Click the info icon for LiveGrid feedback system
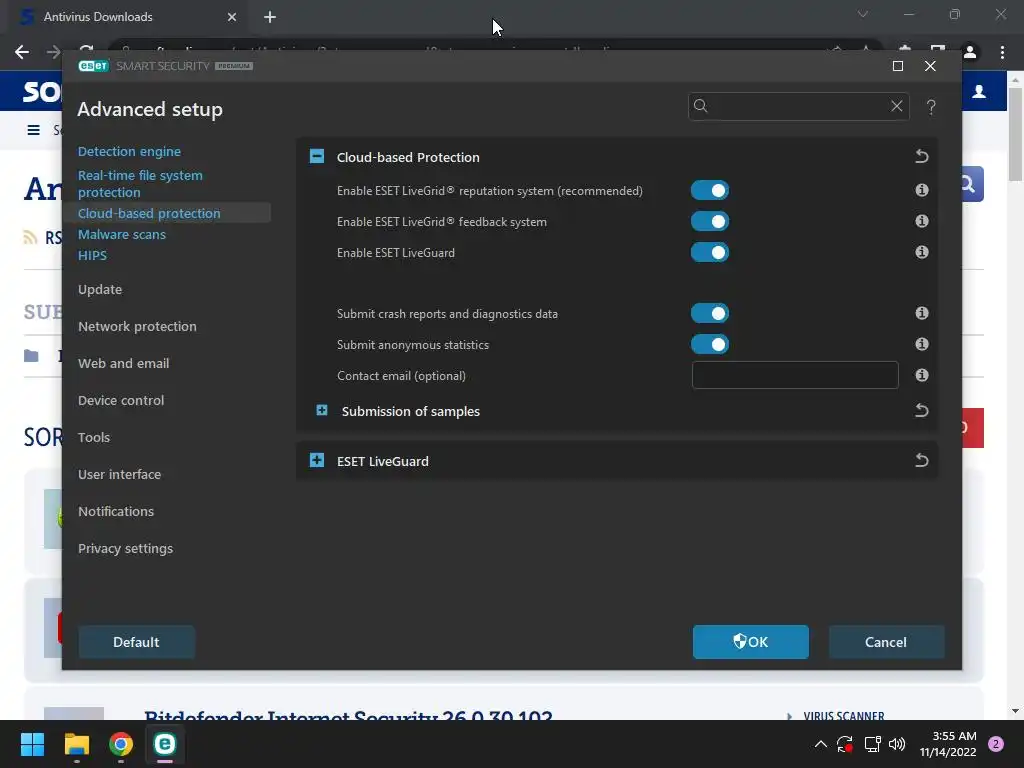This screenshot has height=768, width=1024. (921, 221)
